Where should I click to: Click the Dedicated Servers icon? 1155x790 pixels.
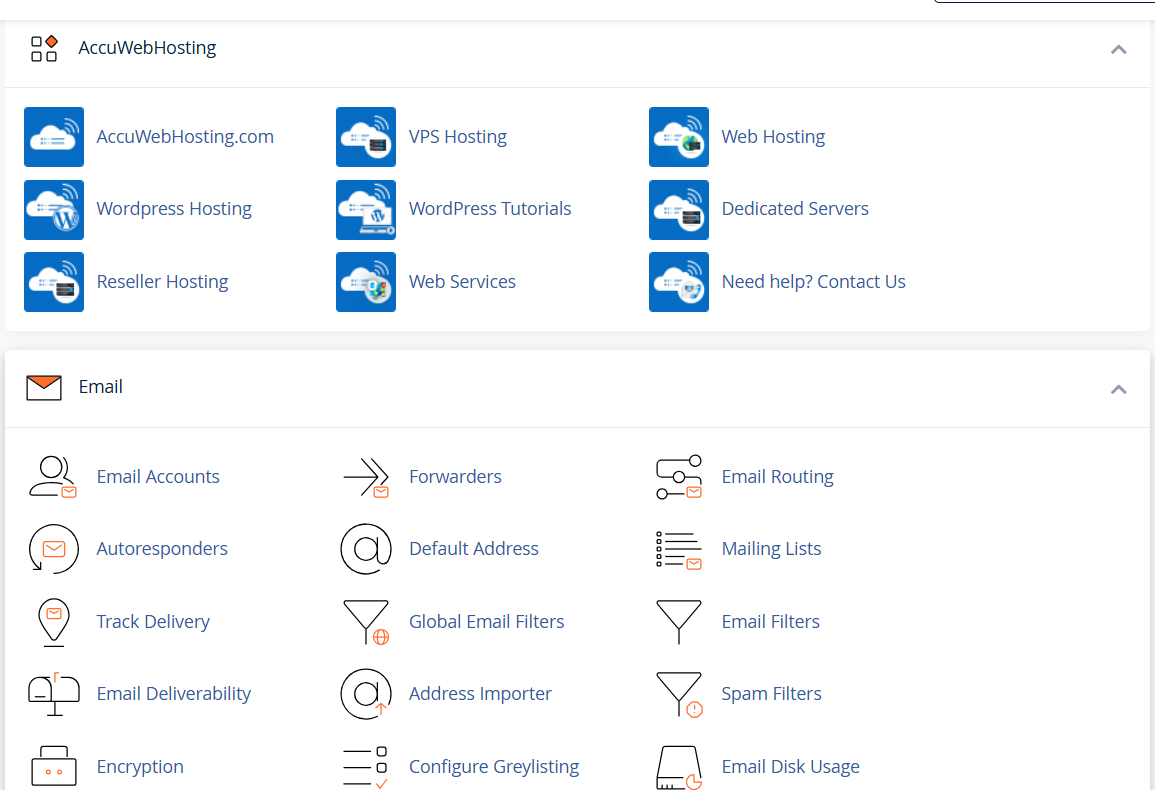[679, 210]
